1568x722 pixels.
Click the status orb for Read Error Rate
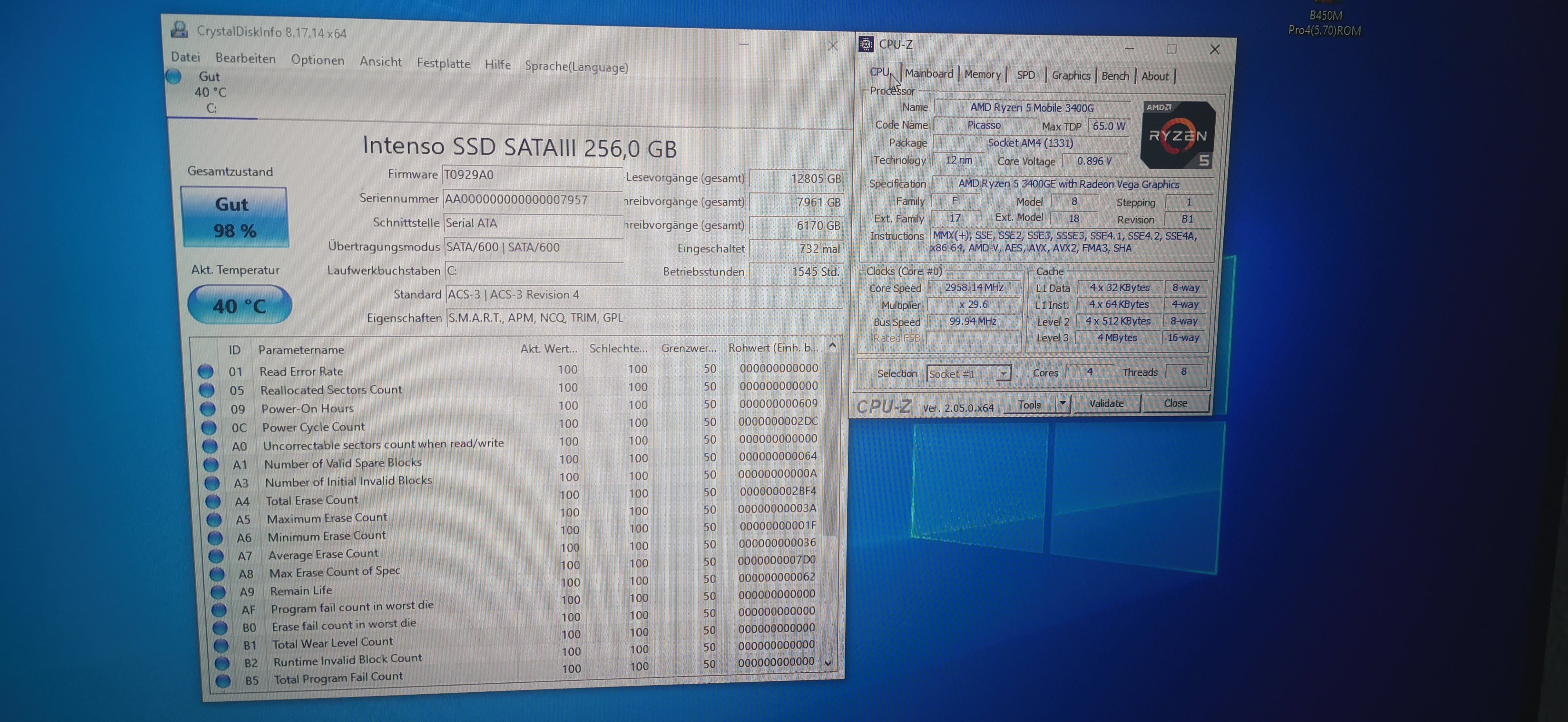click(x=206, y=371)
